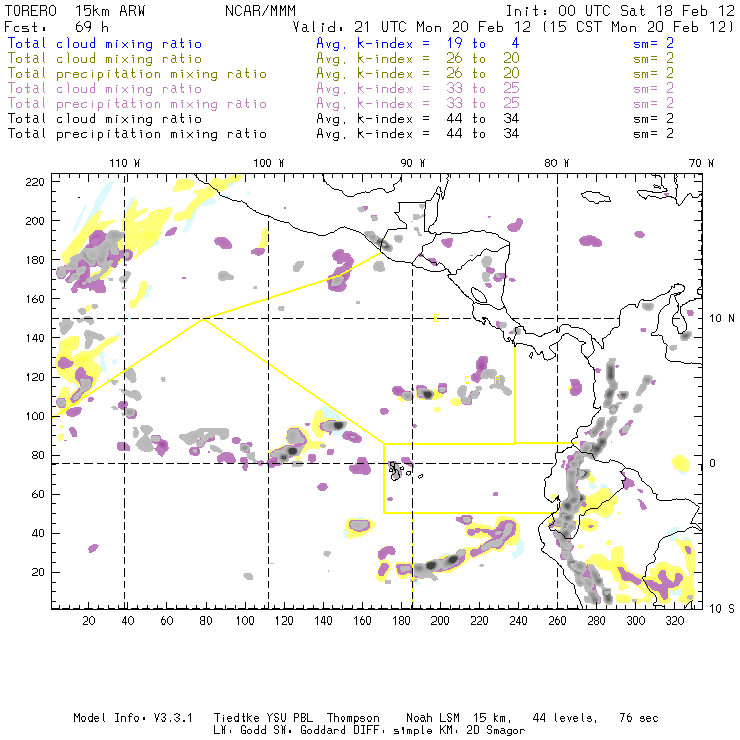The image size is (740, 740).
Task: Click the y-axis tick label '100'
Action: 34,416
